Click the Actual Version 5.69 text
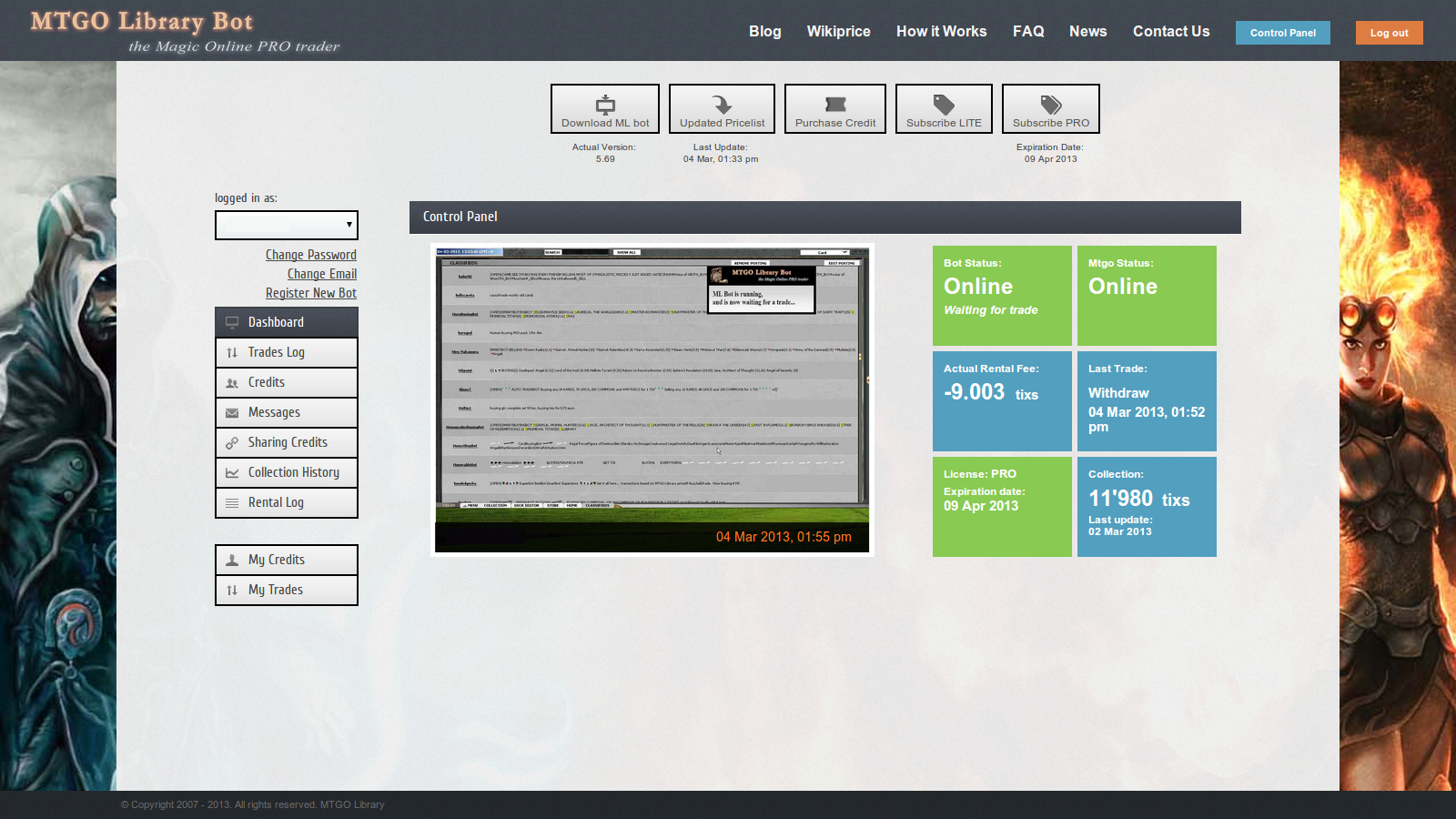The height and width of the screenshot is (819, 1456). [x=604, y=153]
